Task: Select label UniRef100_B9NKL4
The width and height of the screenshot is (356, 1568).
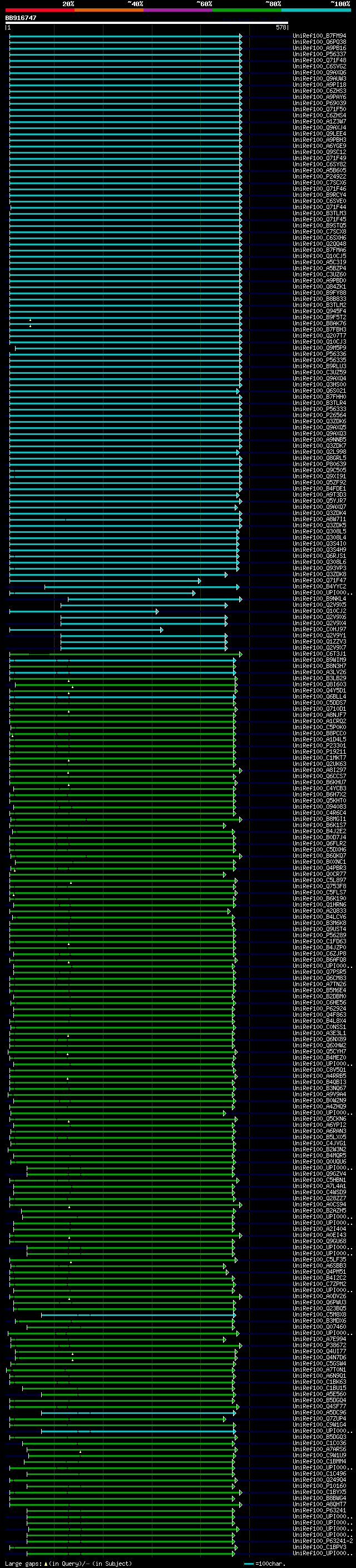Action: [x=319, y=599]
